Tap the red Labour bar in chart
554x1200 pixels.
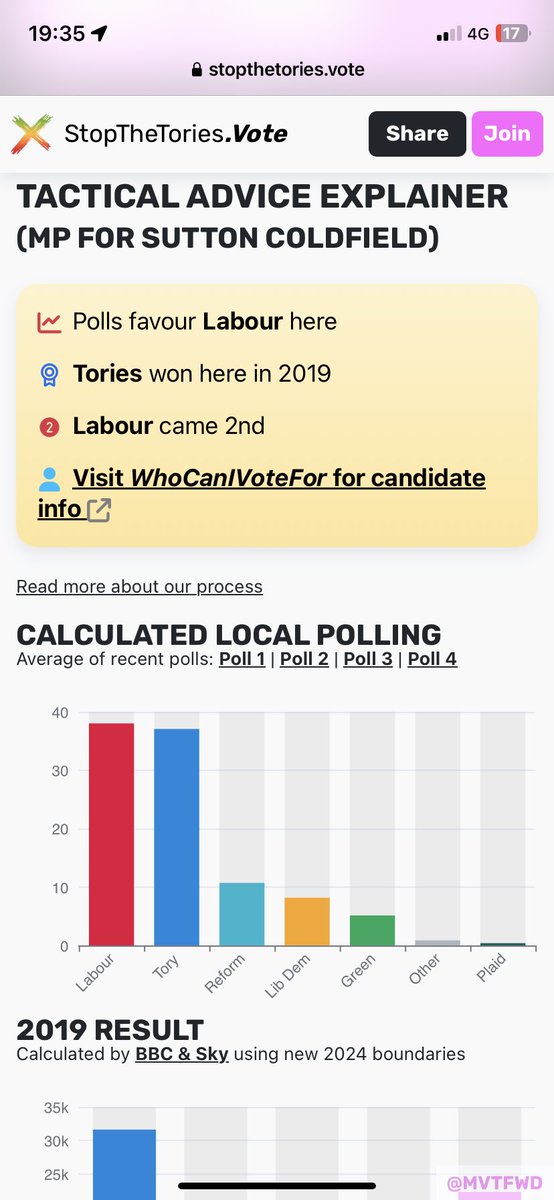pos(111,834)
